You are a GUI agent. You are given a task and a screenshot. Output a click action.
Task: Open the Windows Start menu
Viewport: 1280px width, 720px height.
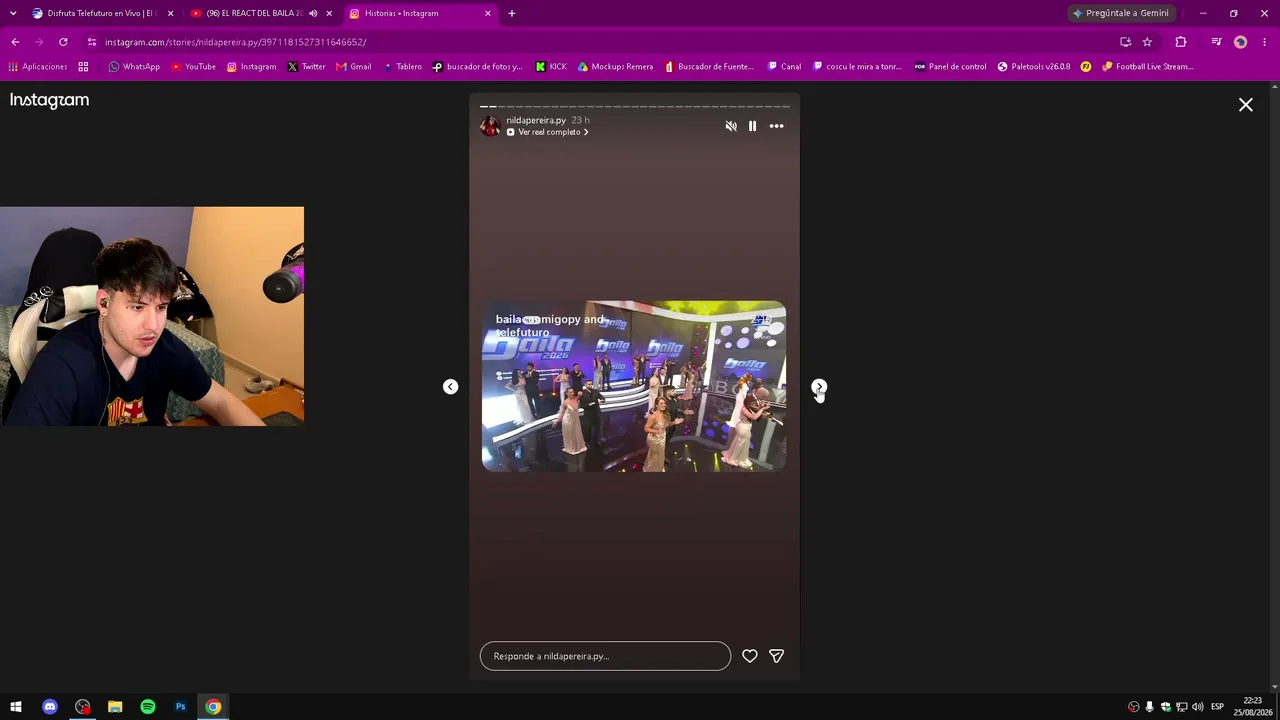click(16, 707)
